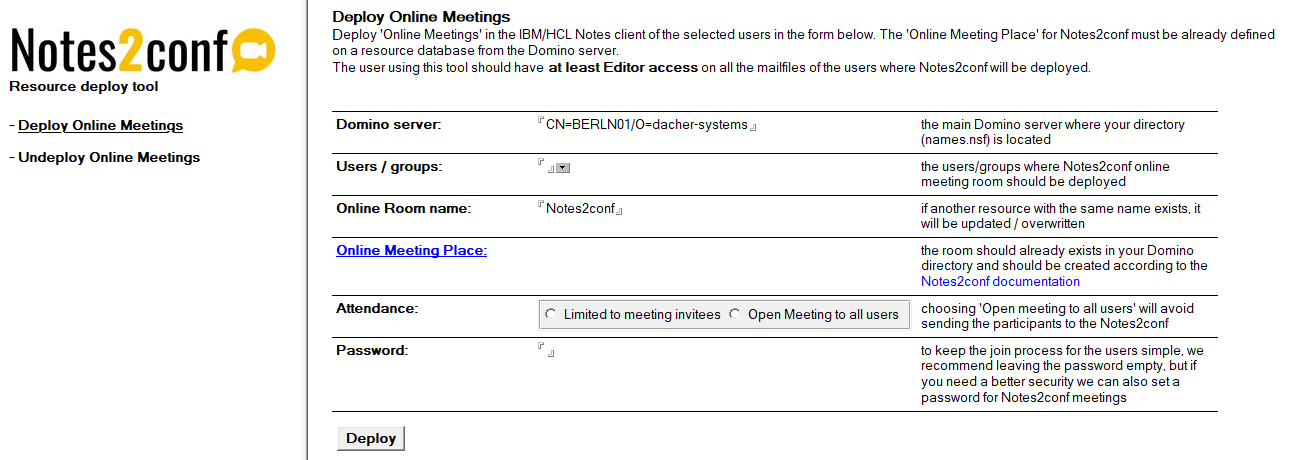Click the Attendance label
The image size is (1289, 460).
(x=376, y=308)
